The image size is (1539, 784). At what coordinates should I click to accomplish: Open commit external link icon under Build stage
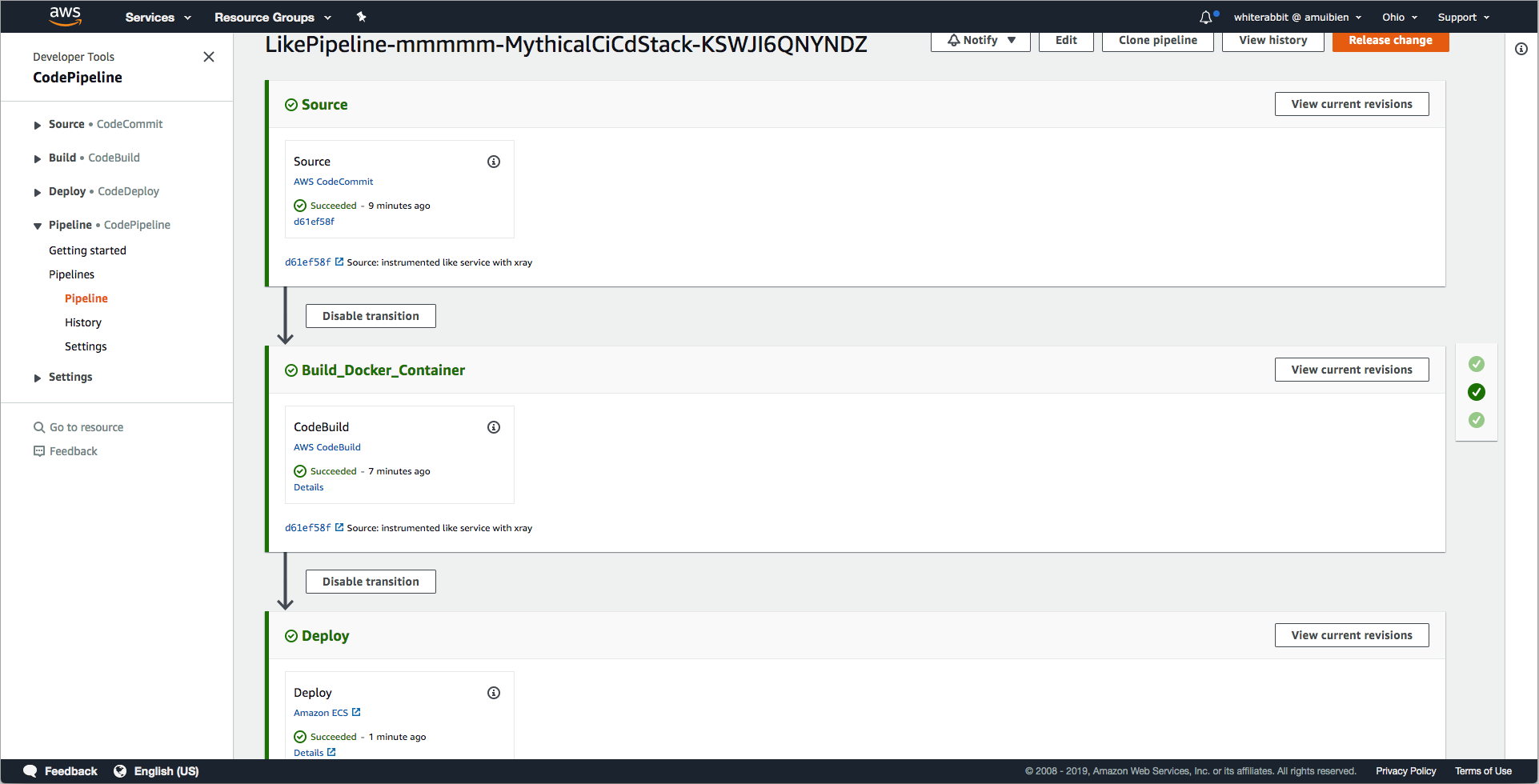[339, 527]
